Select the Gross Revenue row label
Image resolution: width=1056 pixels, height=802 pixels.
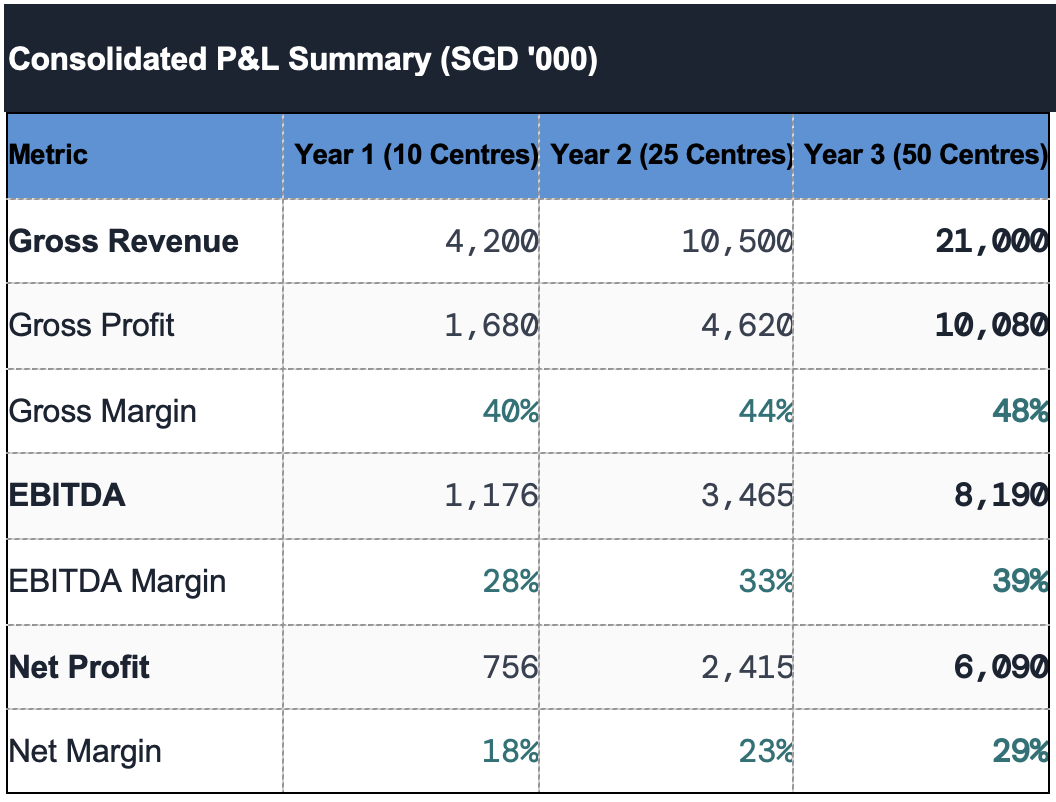point(124,241)
